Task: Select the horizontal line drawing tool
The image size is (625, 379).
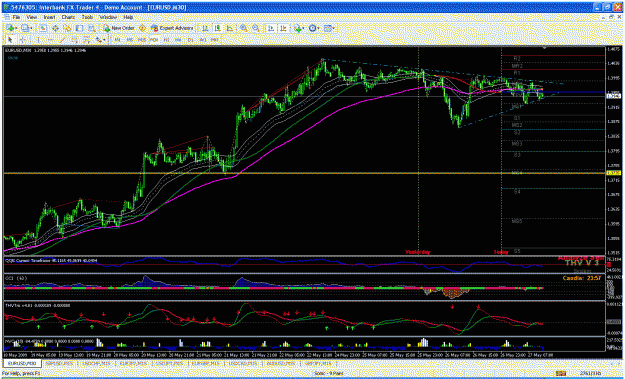Action: pos(50,40)
